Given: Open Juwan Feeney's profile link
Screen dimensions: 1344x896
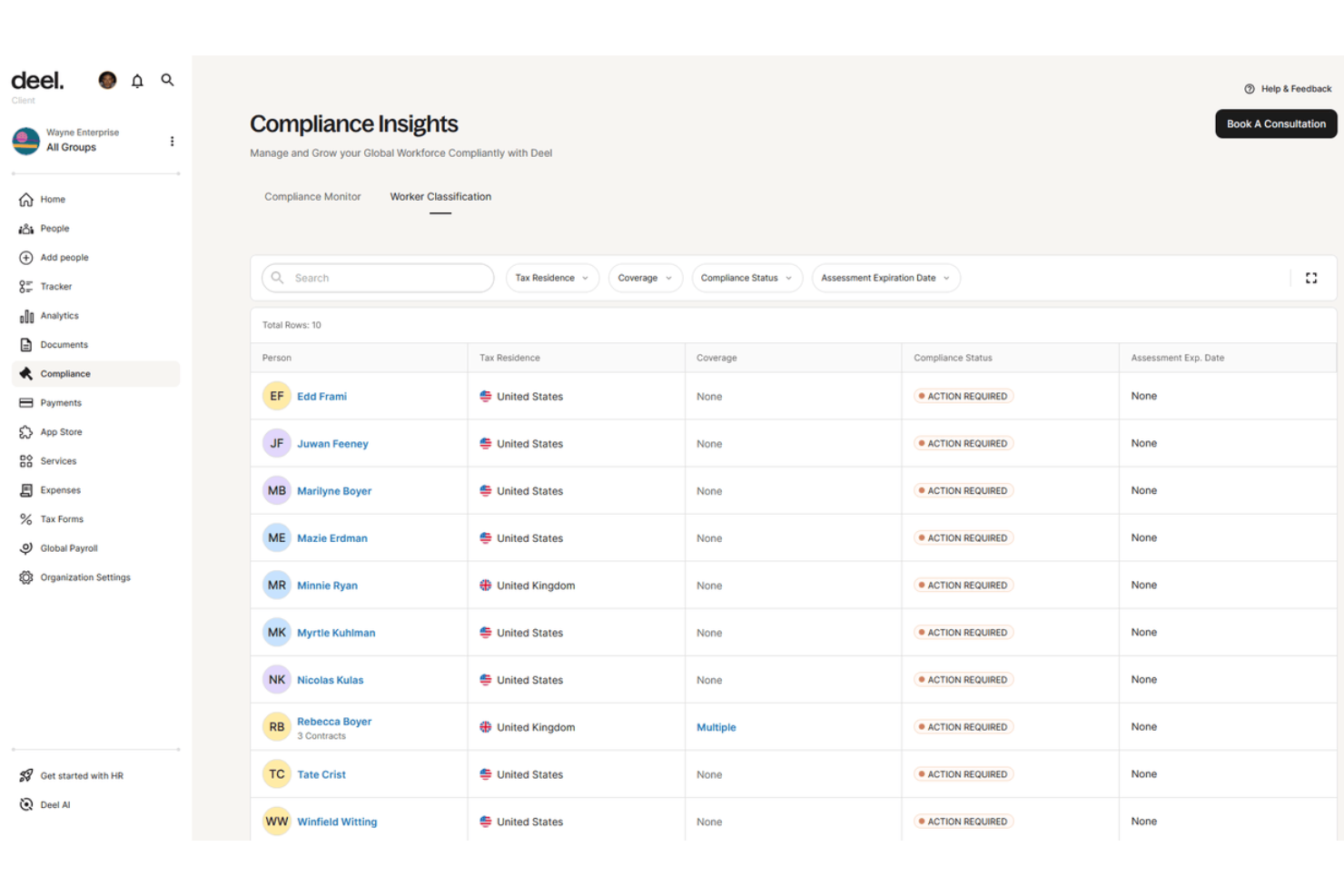Looking at the screenshot, I should [x=332, y=444].
